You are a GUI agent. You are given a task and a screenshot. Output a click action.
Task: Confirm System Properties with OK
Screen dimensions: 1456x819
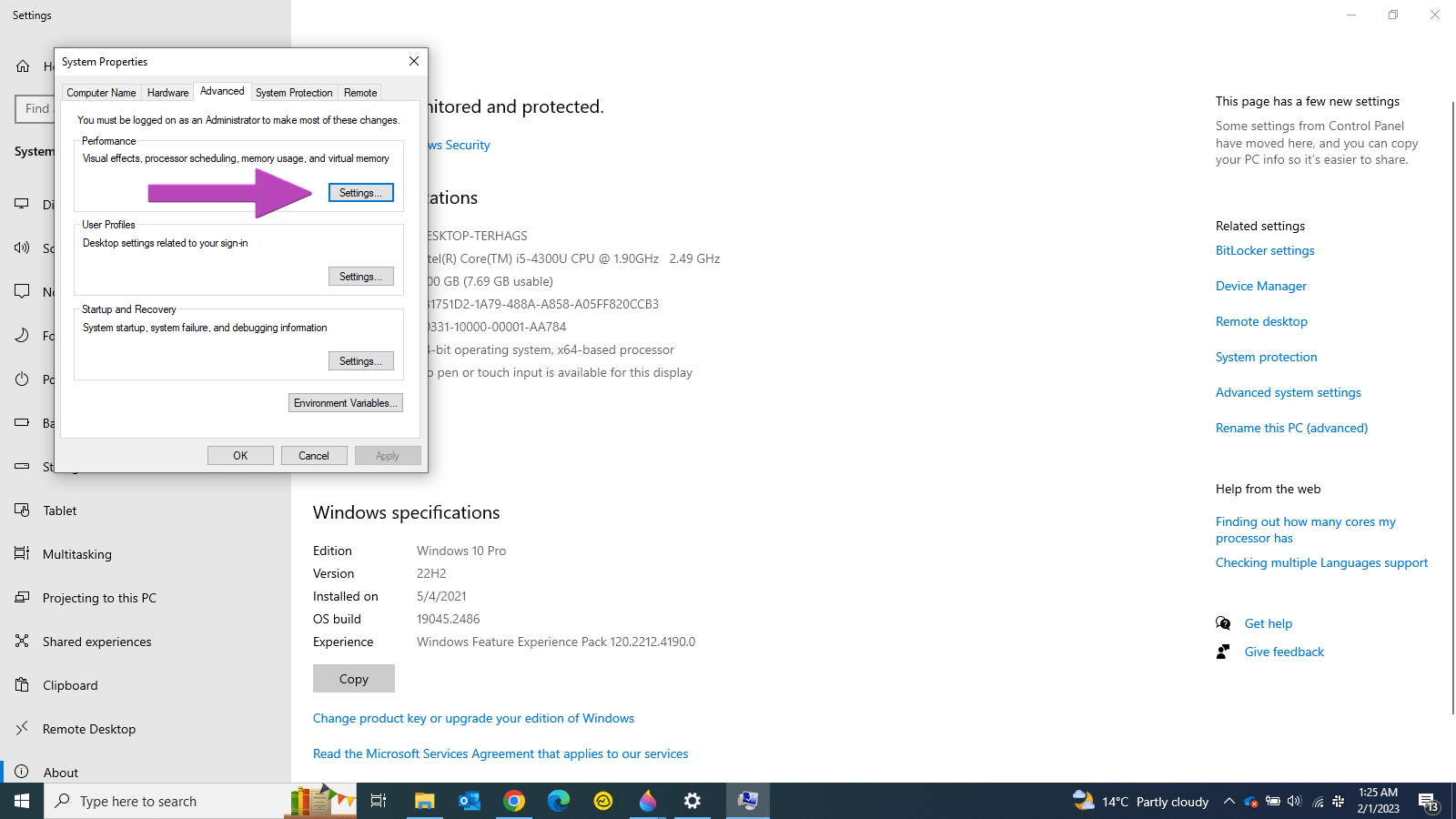[240, 456]
